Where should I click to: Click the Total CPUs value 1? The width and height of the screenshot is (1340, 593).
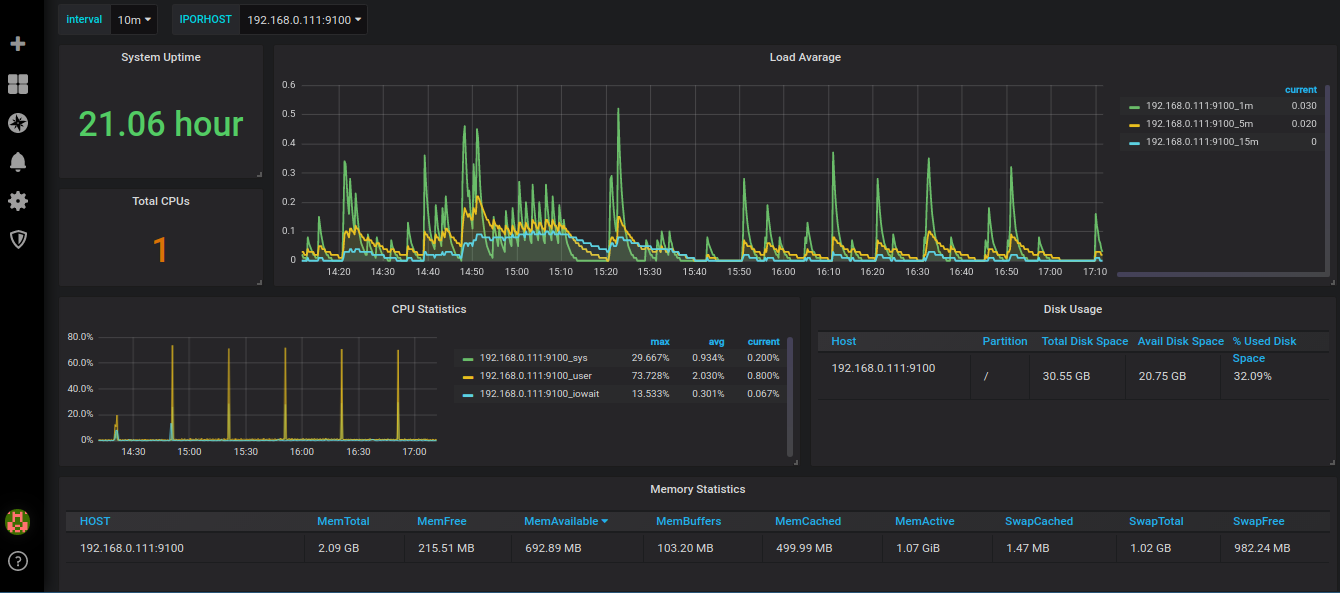click(x=161, y=250)
